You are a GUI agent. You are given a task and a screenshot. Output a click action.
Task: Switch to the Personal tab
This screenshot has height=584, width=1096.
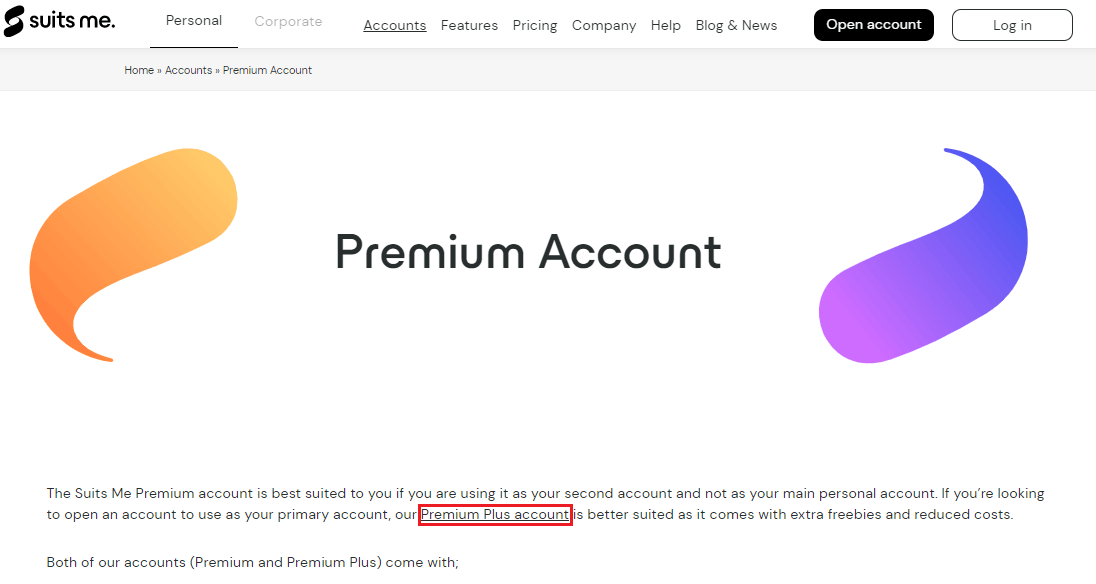(194, 21)
